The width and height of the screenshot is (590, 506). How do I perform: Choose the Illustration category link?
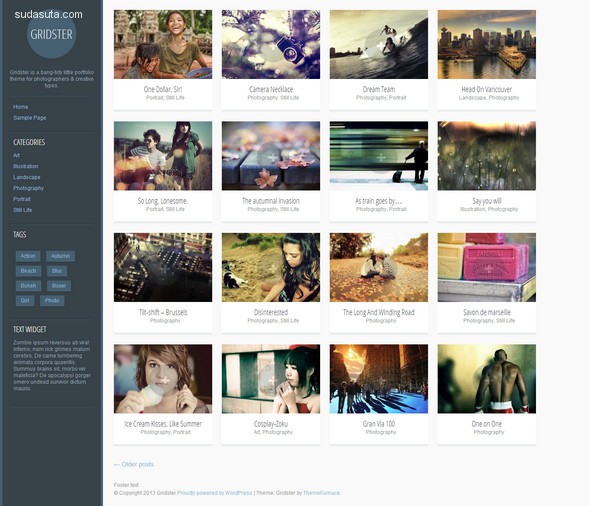pos(25,166)
